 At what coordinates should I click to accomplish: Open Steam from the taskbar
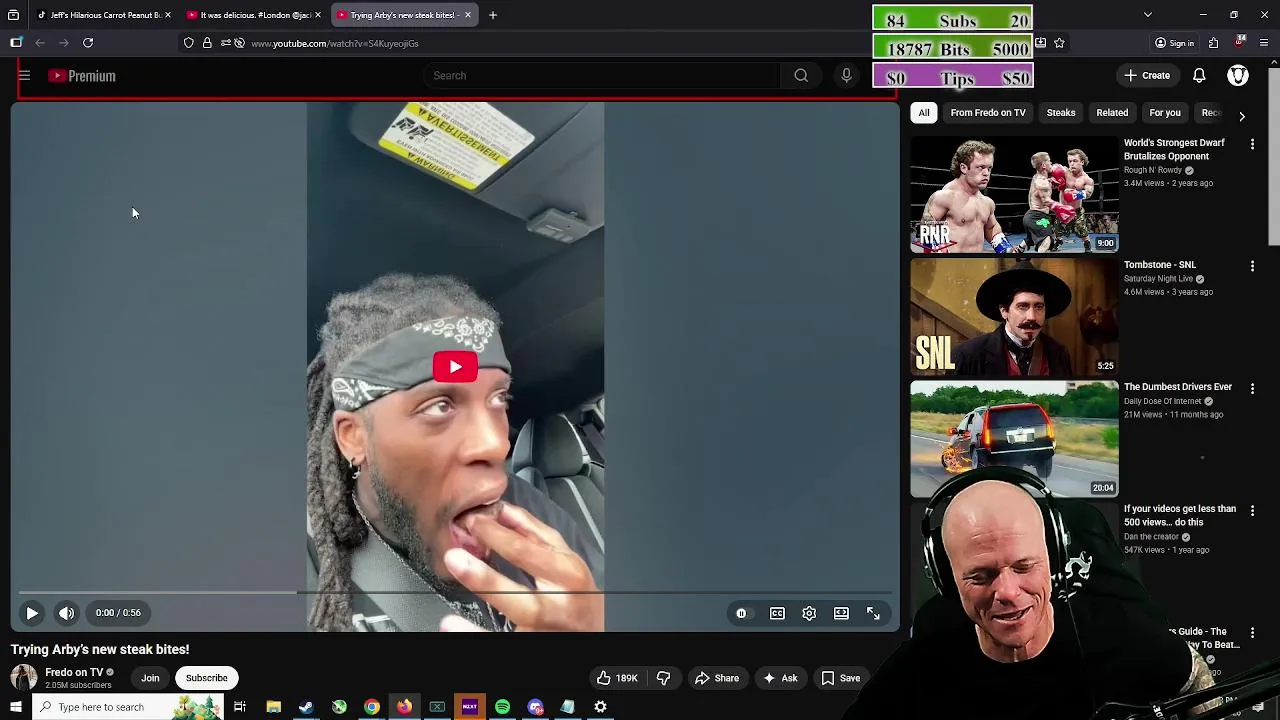(x=306, y=707)
